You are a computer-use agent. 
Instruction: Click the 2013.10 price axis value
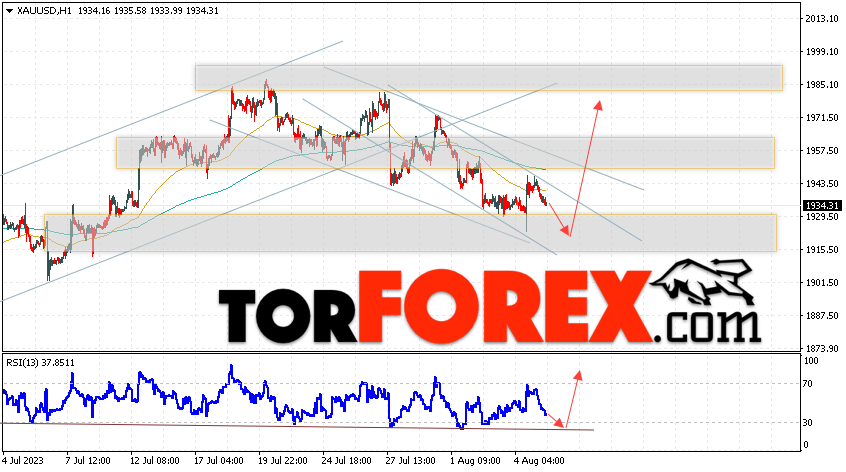(x=822, y=19)
